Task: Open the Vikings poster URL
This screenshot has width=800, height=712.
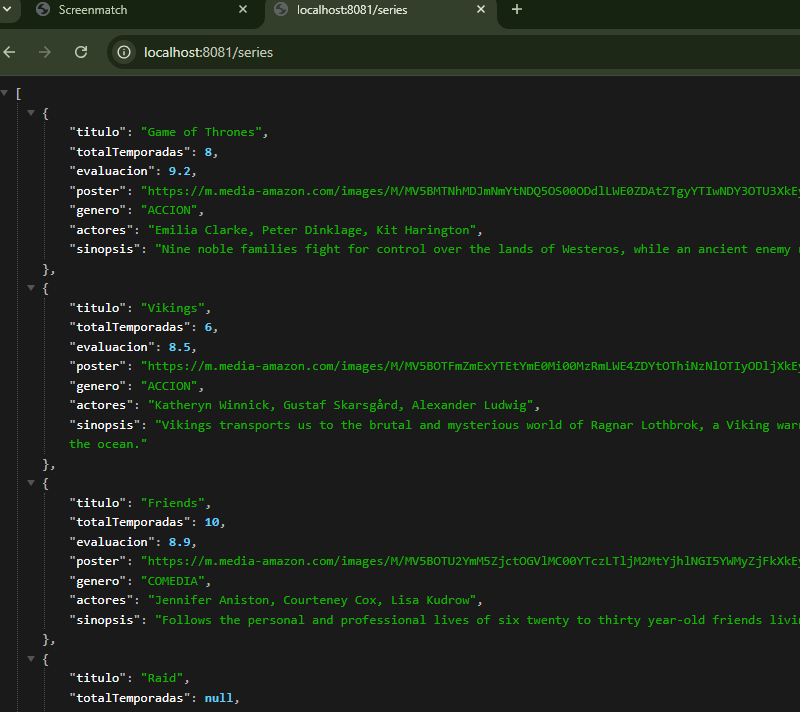Action: coord(470,366)
